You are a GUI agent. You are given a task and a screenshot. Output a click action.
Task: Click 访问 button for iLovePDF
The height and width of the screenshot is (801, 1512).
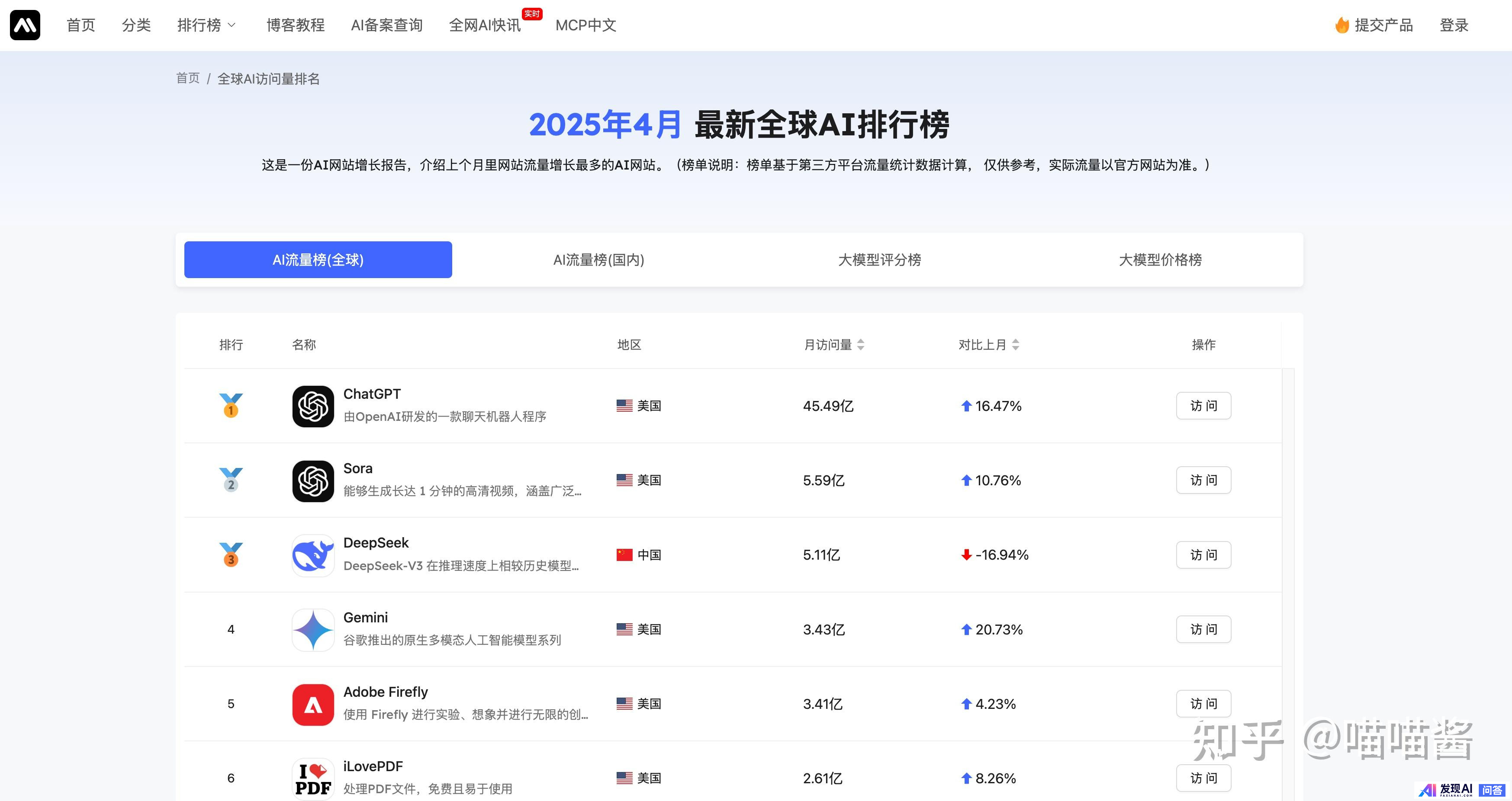point(1203,778)
